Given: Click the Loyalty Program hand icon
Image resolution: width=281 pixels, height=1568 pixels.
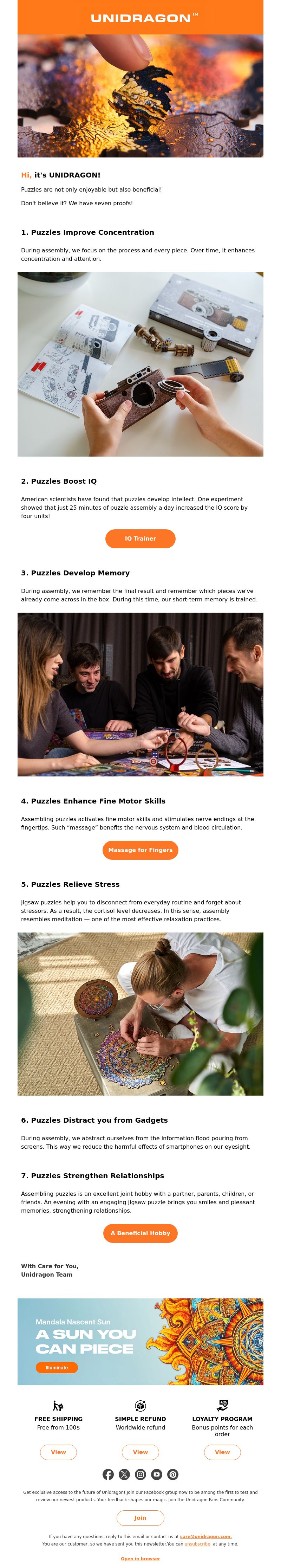Looking at the screenshot, I should pos(223,1406).
